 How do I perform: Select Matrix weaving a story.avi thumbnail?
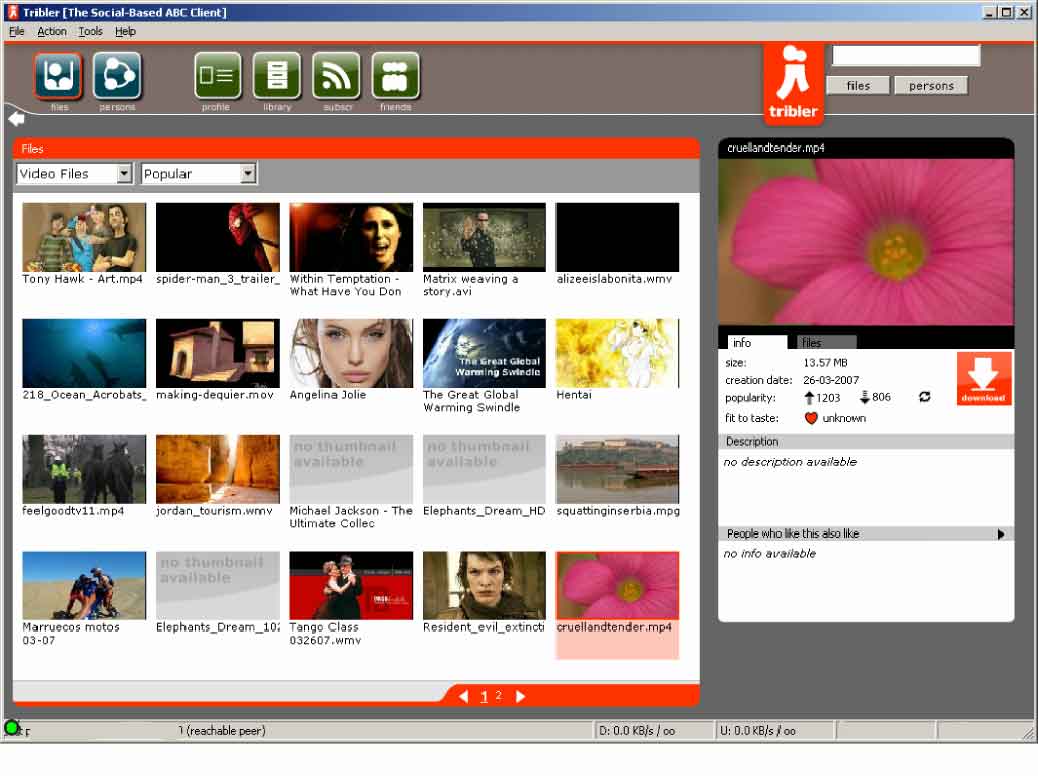click(x=485, y=237)
